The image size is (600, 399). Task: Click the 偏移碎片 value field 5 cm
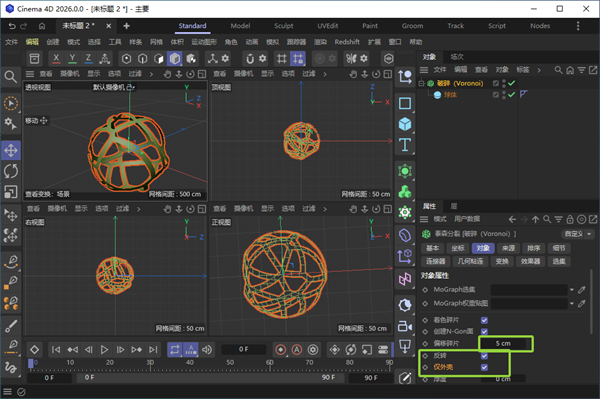504,344
